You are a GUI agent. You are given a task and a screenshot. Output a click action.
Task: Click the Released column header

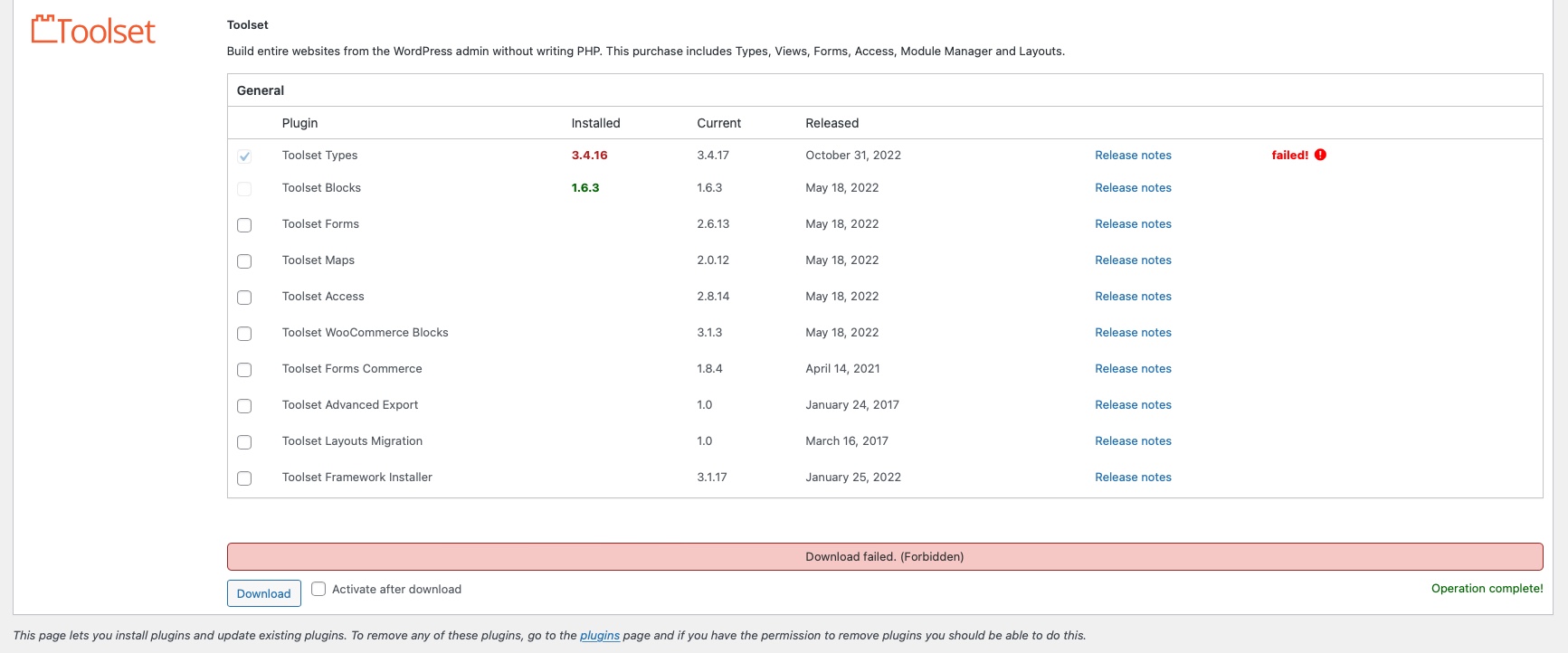[832, 123]
